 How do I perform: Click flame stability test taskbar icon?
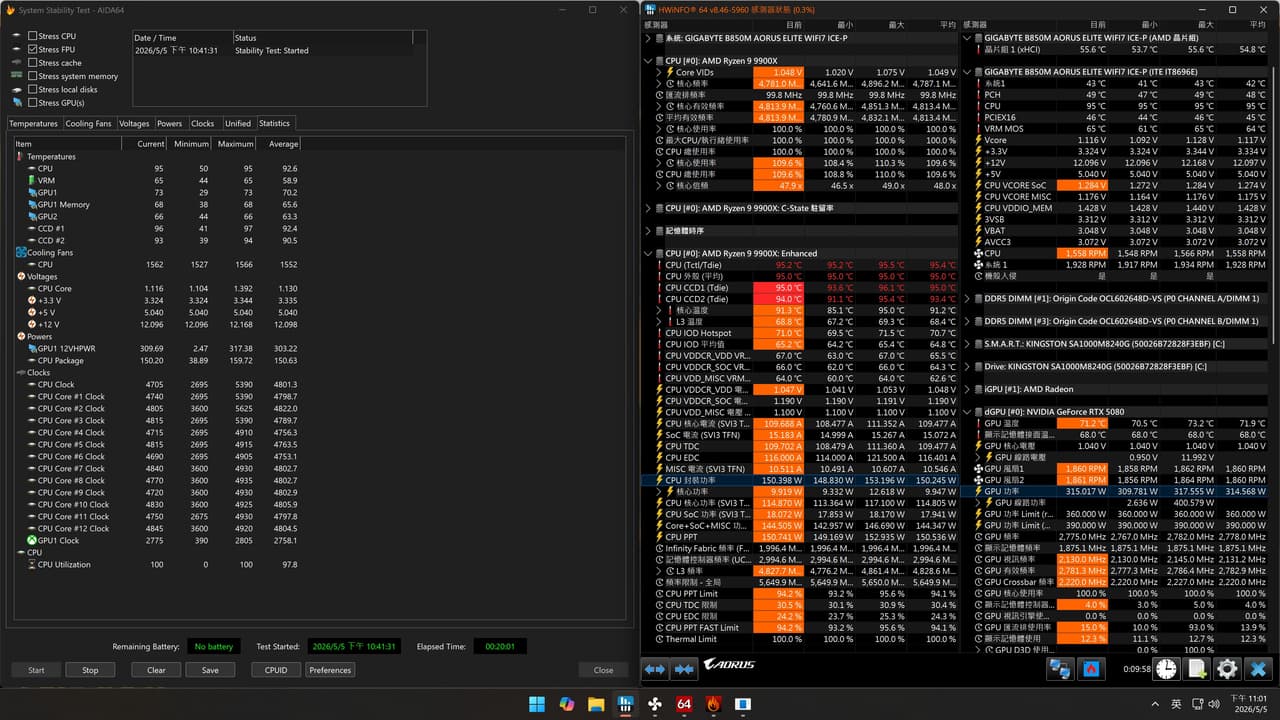tap(714, 703)
